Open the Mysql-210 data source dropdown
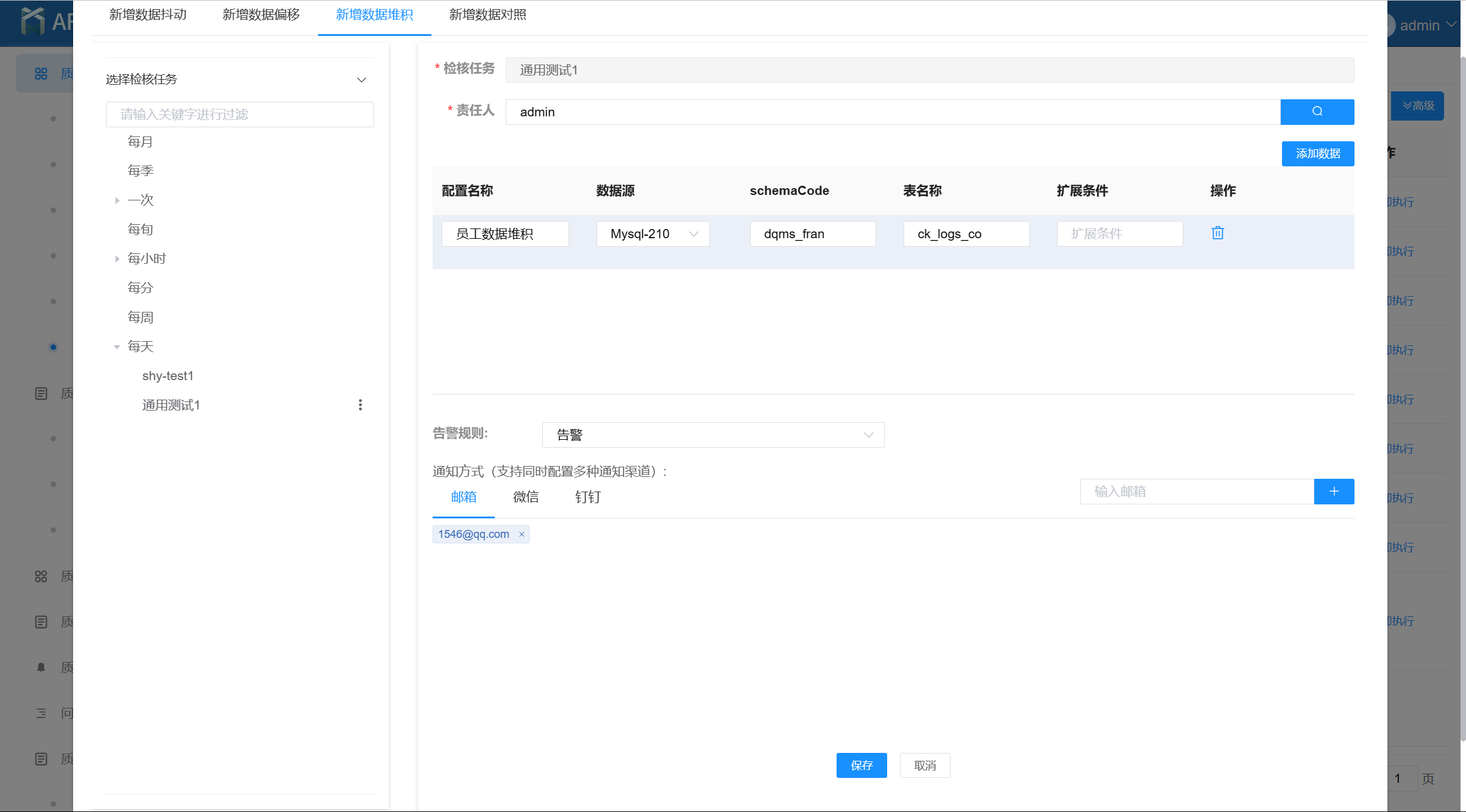Image resolution: width=1466 pixels, height=812 pixels. pos(653,234)
